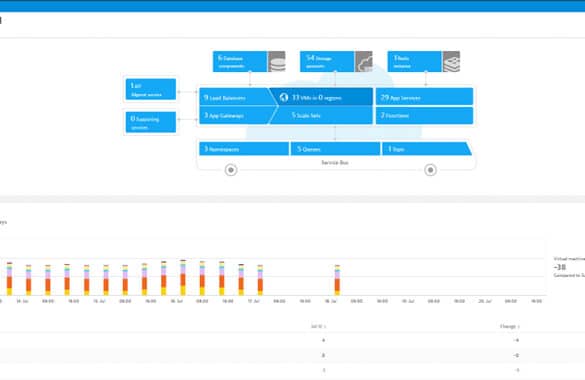Image resolution: width=585 pixels, height=380 pixels.
Task: Open the 0 Supporting services tile
Action: pos(151,122)
